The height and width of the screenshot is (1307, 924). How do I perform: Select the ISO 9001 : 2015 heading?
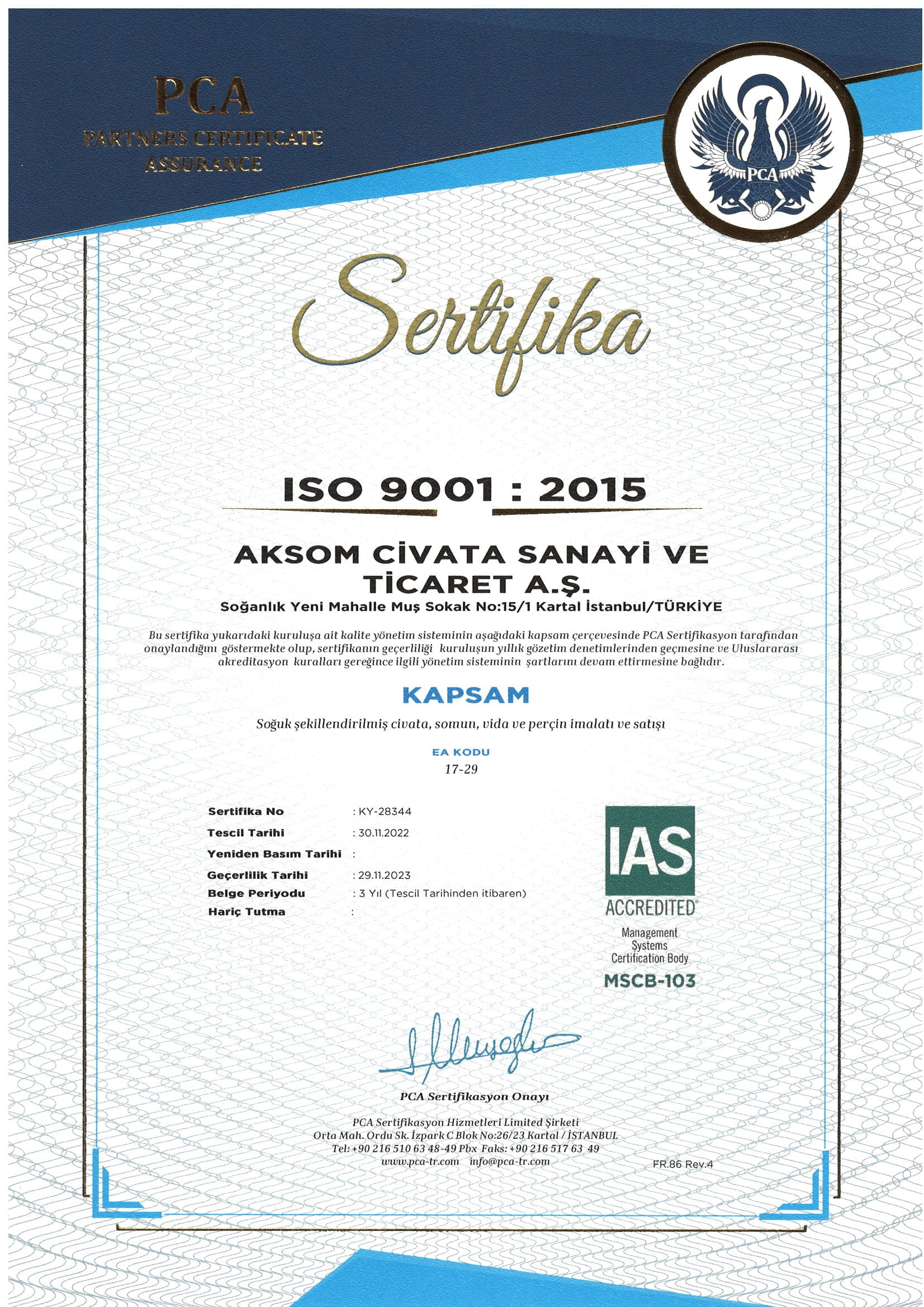(x=464, y=490)
